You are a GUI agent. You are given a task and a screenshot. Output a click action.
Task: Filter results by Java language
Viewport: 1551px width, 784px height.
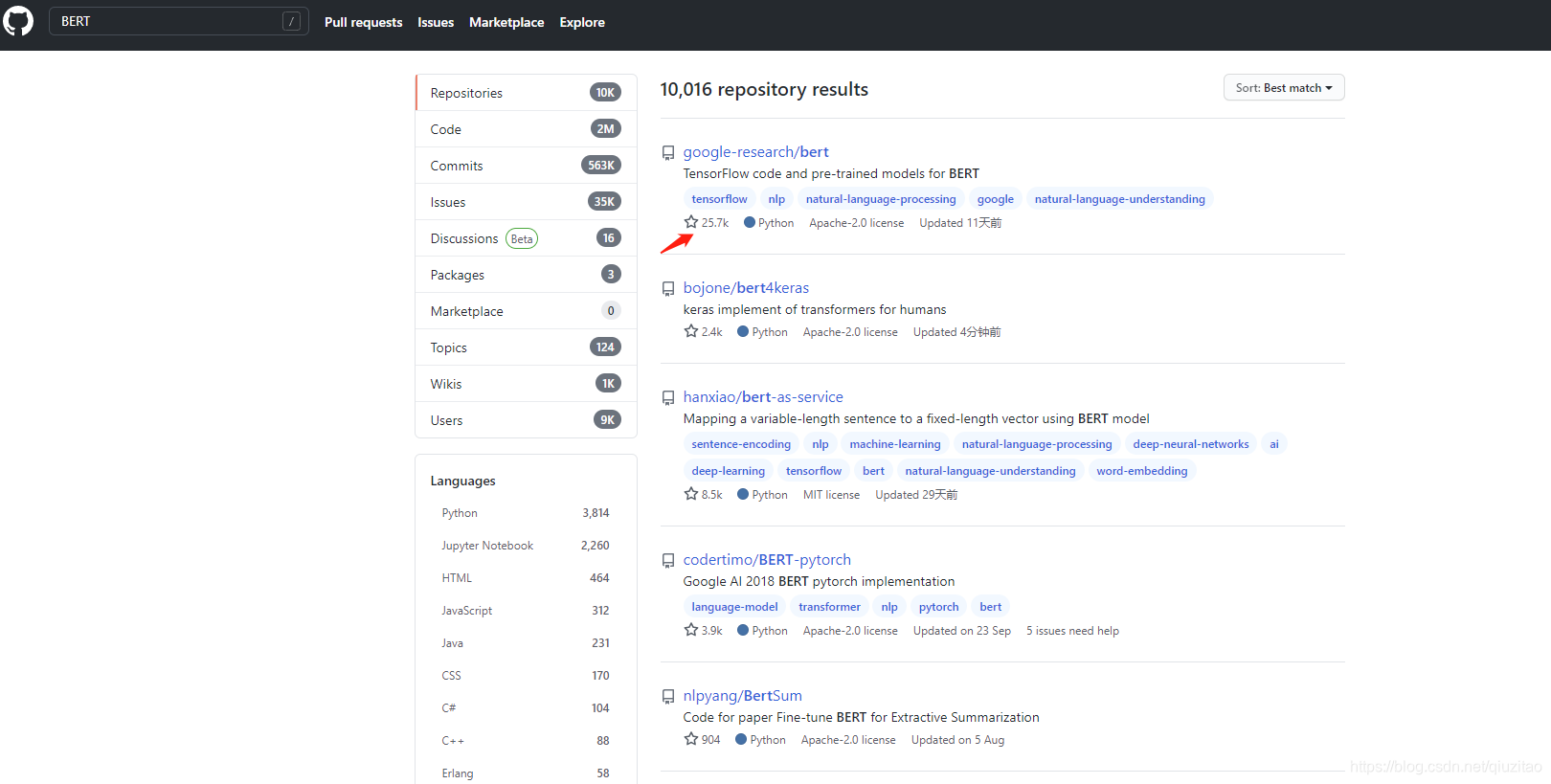[526, 643]
